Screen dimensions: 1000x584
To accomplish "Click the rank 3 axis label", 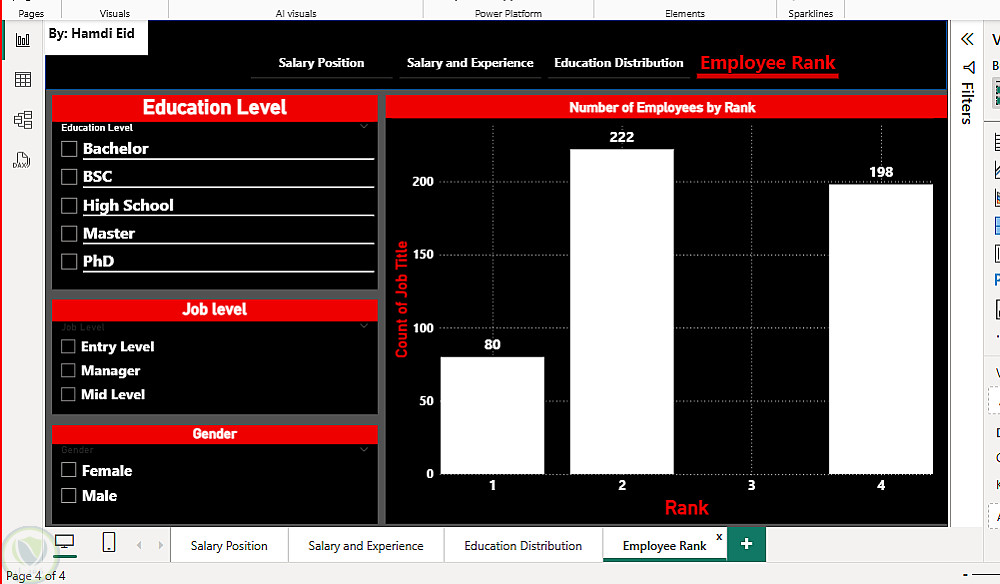I will click(x=751, y=485).
